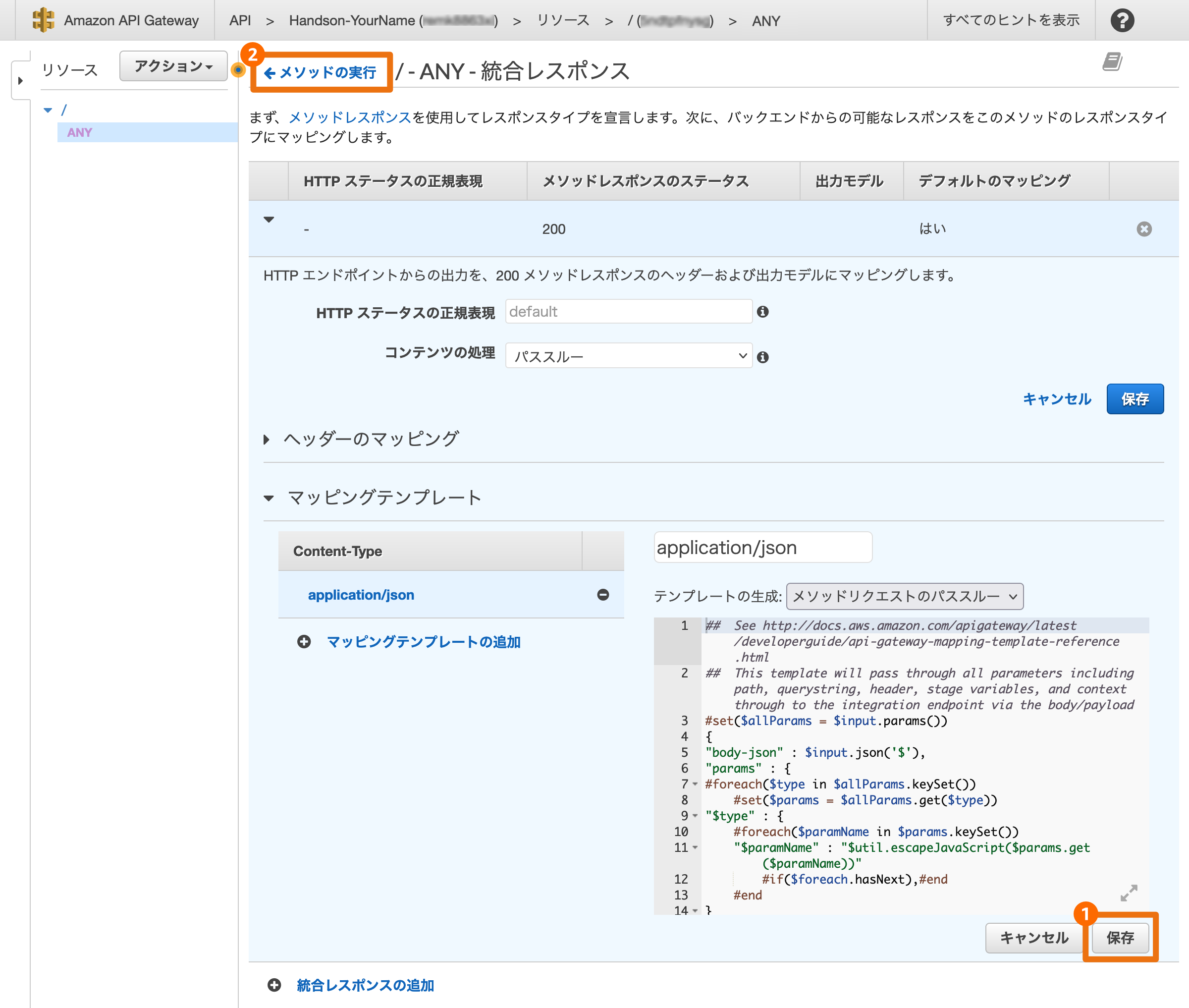Cancel the mapping template edits

pyautogui.click(x=1033, y=938)
